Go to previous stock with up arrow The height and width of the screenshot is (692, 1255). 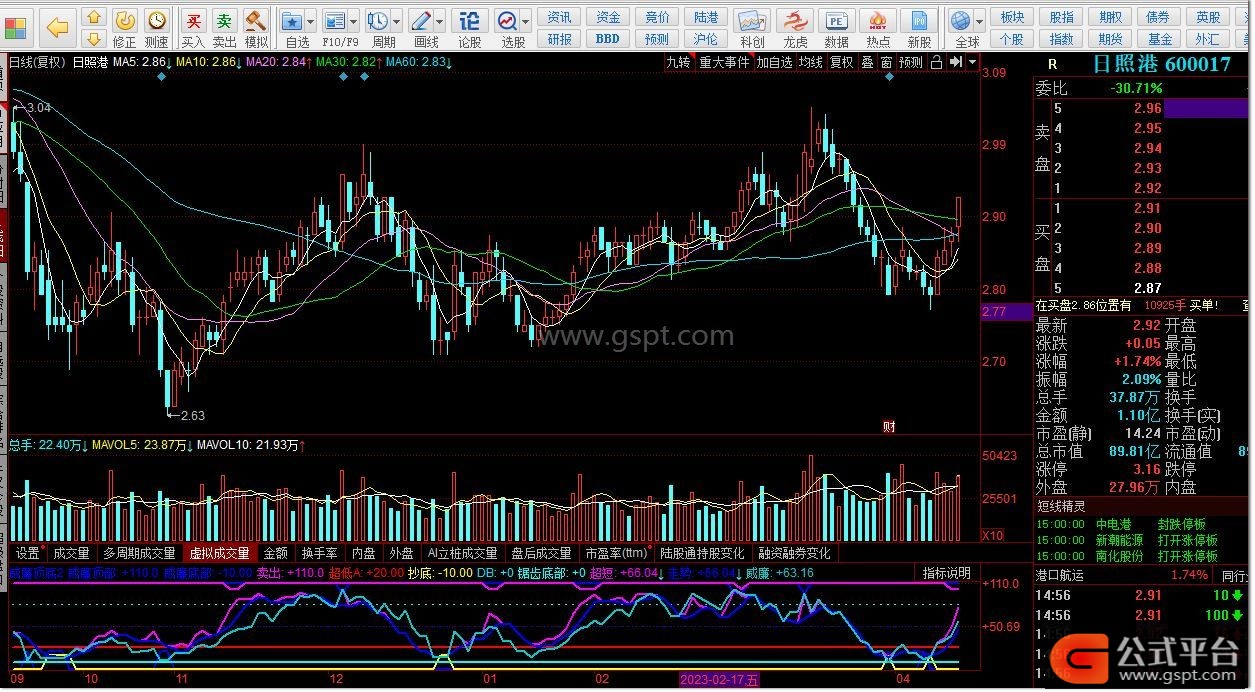coord(93,17)
